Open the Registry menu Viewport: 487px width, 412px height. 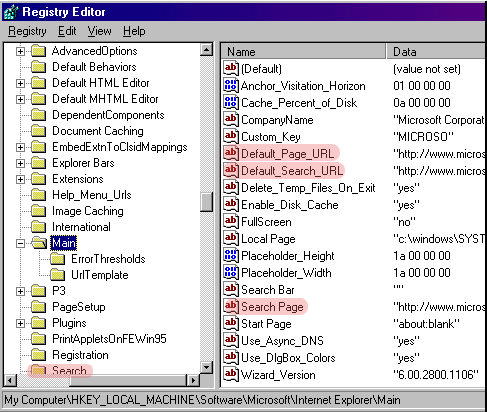point(27,31)
